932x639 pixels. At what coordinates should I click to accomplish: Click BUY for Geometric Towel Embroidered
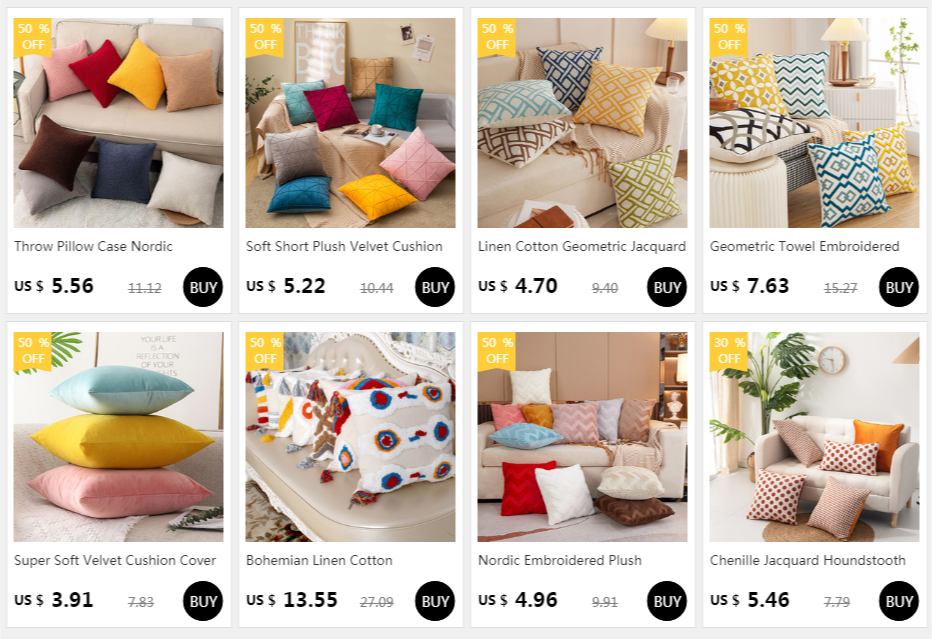[899, 287]
